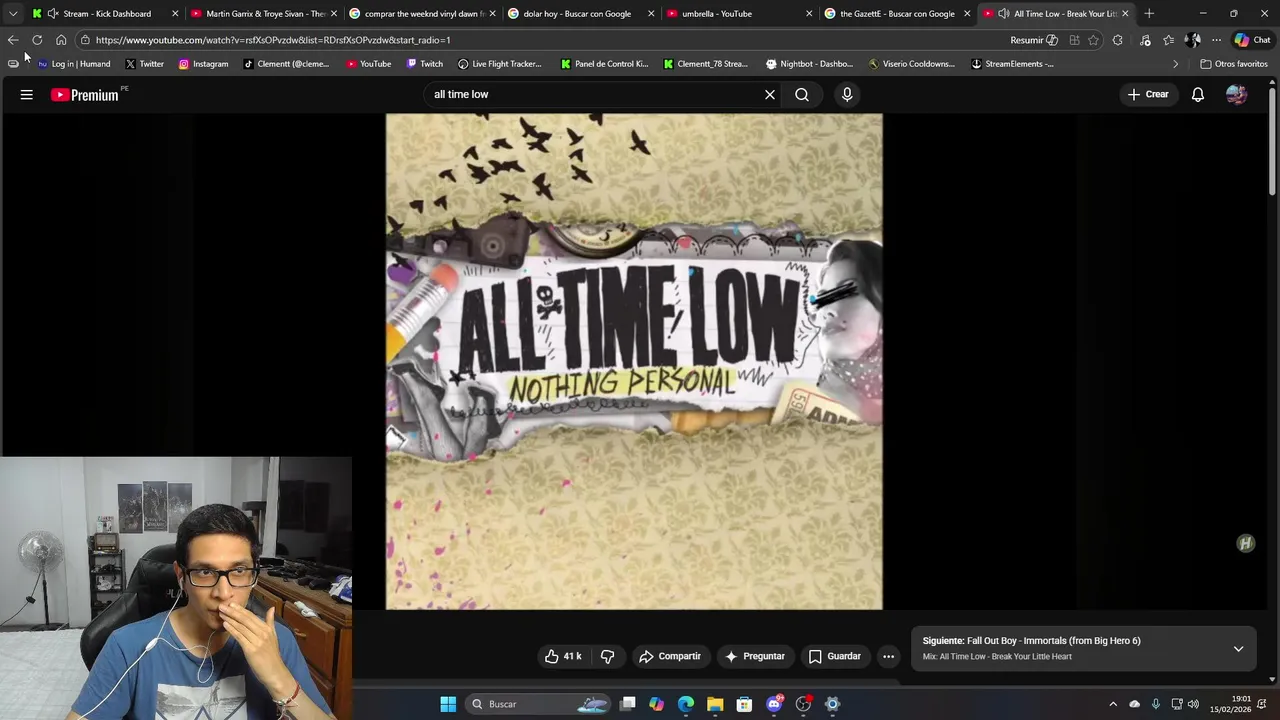
Task: Open the YouTube hamburger guide menu
Action: [27, 95]
